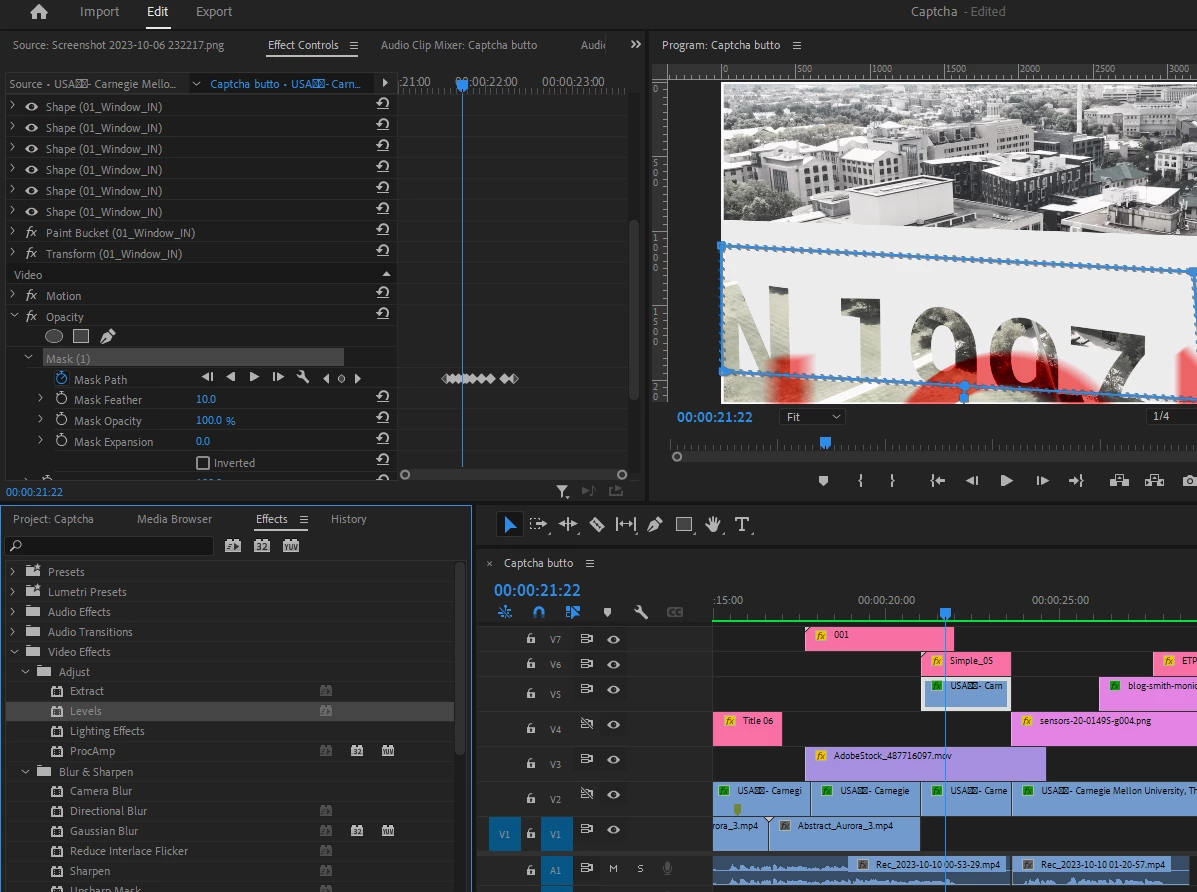Mark In point in Program monitor

(x=860, y=481)
